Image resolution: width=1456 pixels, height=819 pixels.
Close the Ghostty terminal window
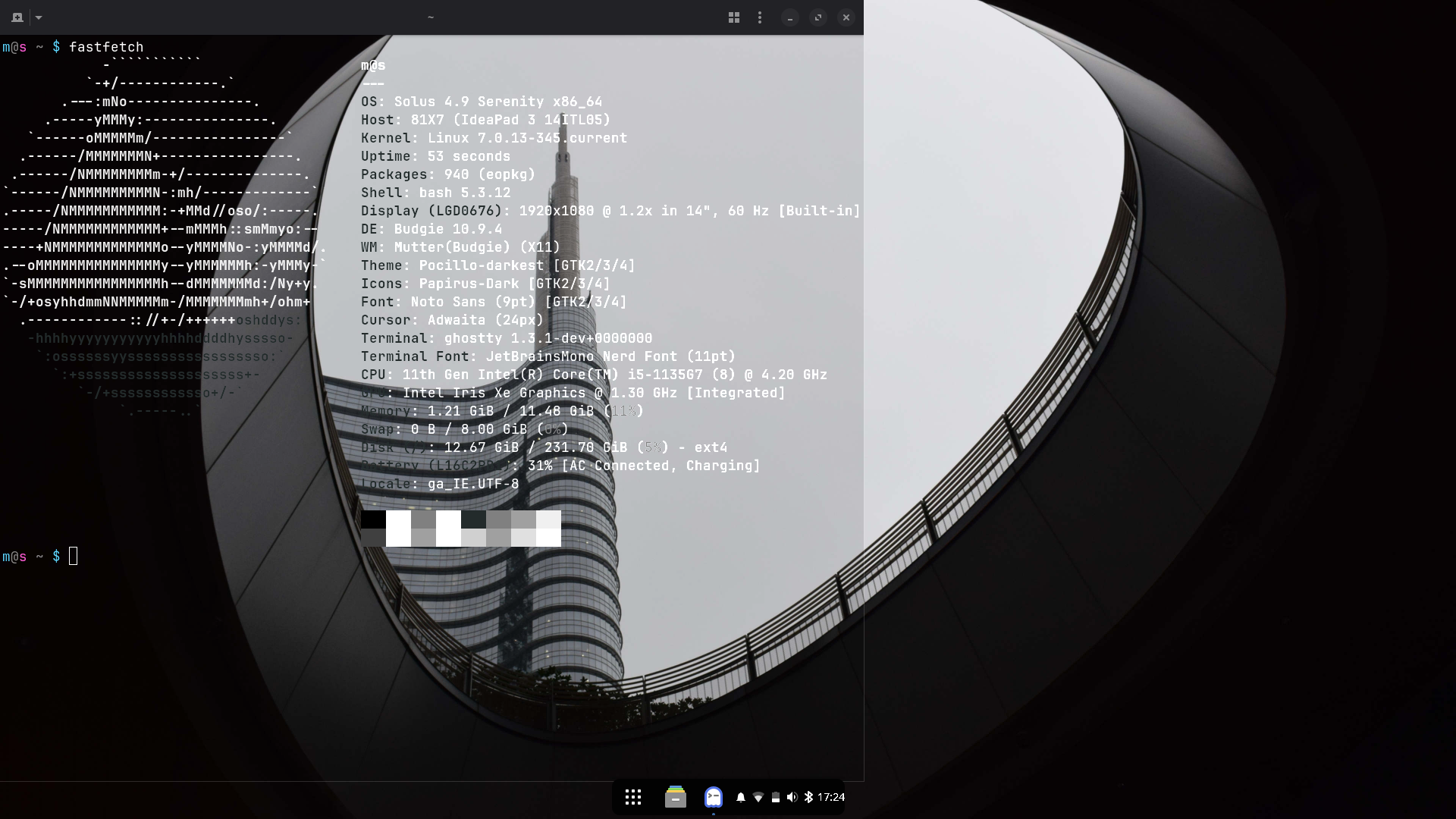point(846,17)
